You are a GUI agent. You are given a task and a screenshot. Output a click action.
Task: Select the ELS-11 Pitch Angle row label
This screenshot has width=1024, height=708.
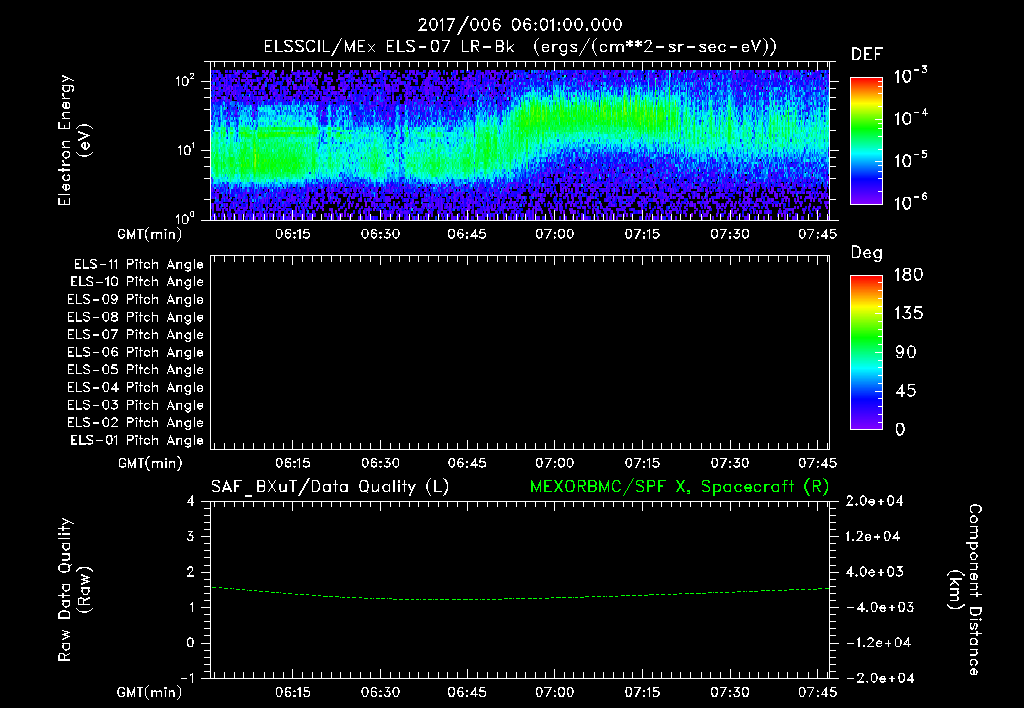[138, 265]
